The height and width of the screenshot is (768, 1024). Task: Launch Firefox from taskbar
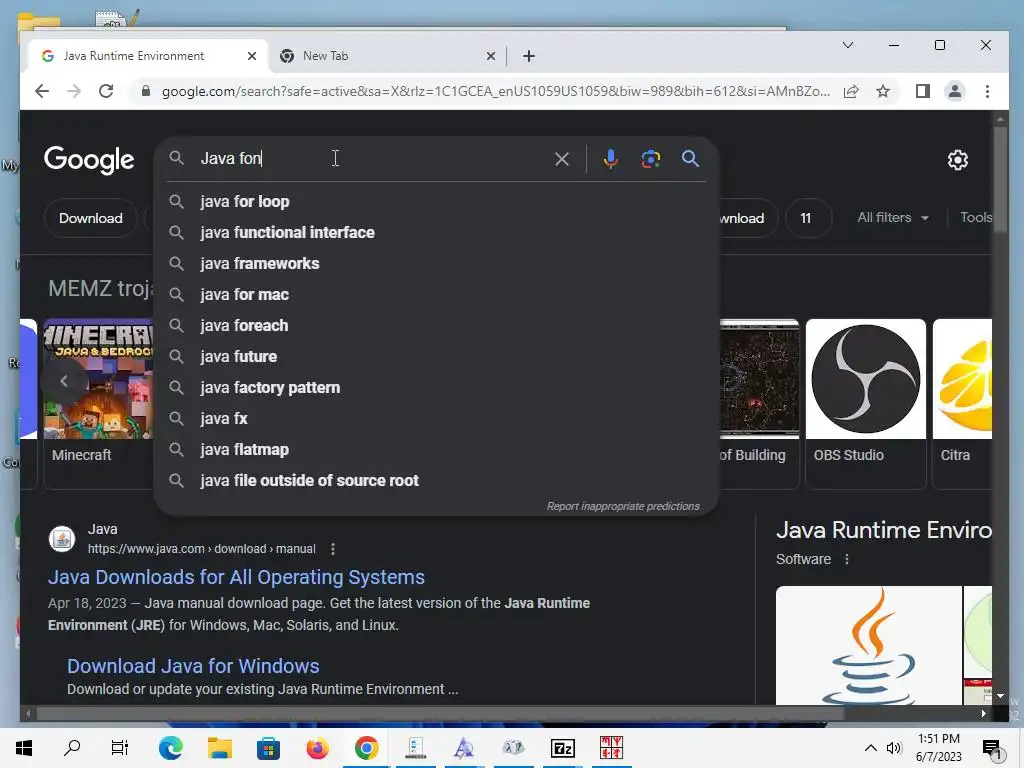[317, 748]
